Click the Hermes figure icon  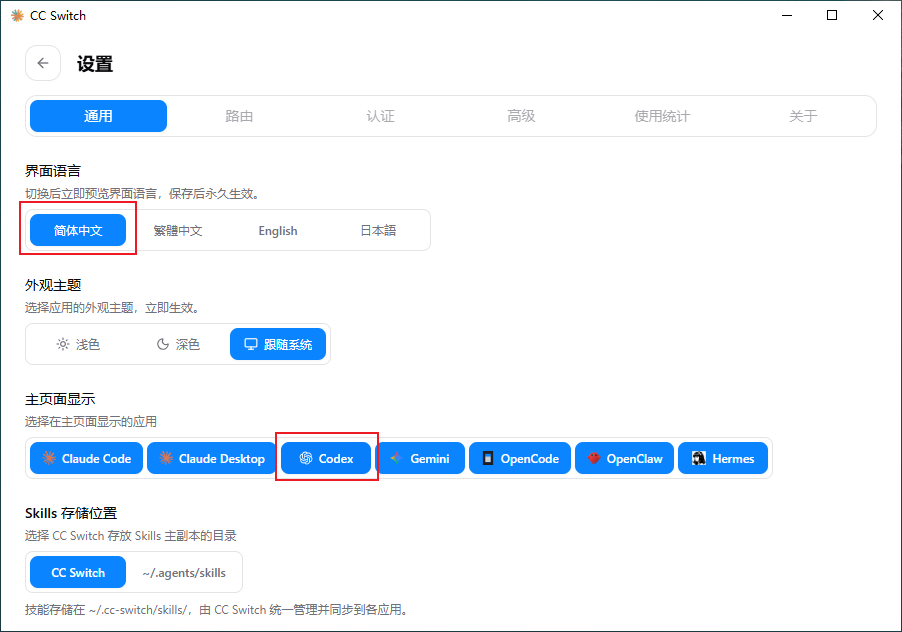pyautogui.click(x=699, y=458)
